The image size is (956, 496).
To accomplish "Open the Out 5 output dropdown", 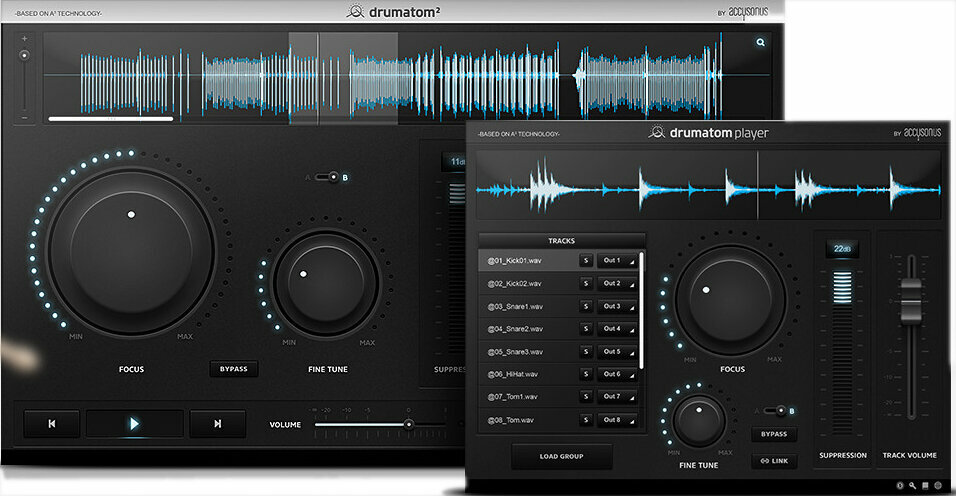I will click(617, 352).
